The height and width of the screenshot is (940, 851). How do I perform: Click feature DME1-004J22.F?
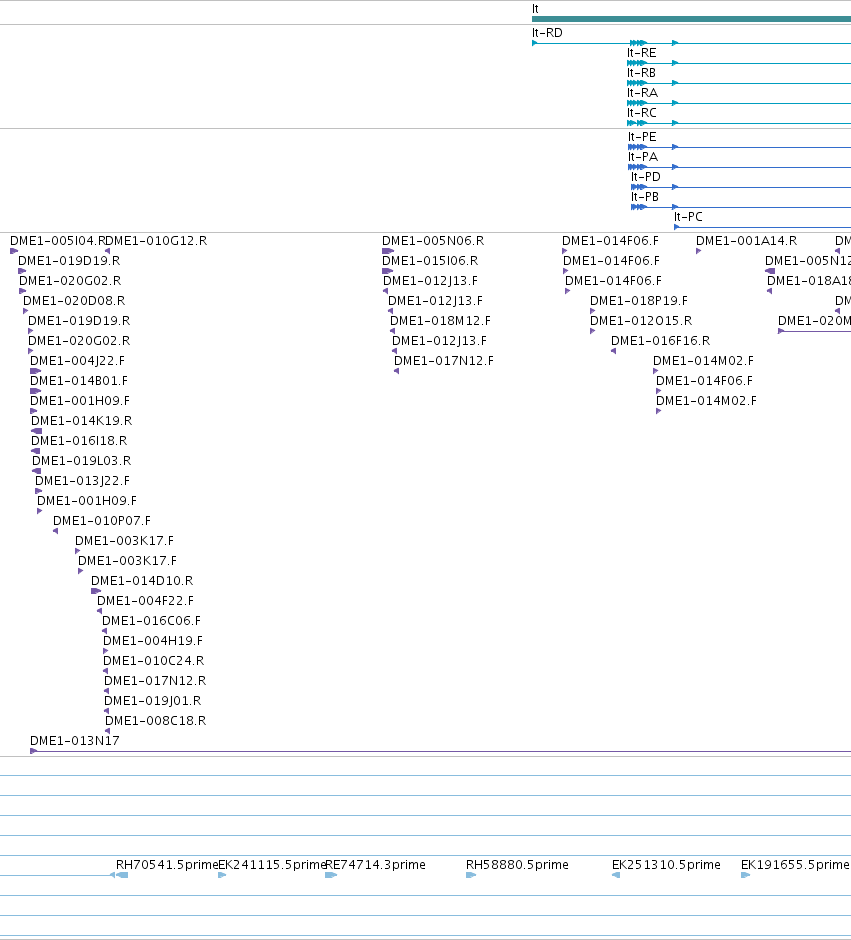pos(77,361)
